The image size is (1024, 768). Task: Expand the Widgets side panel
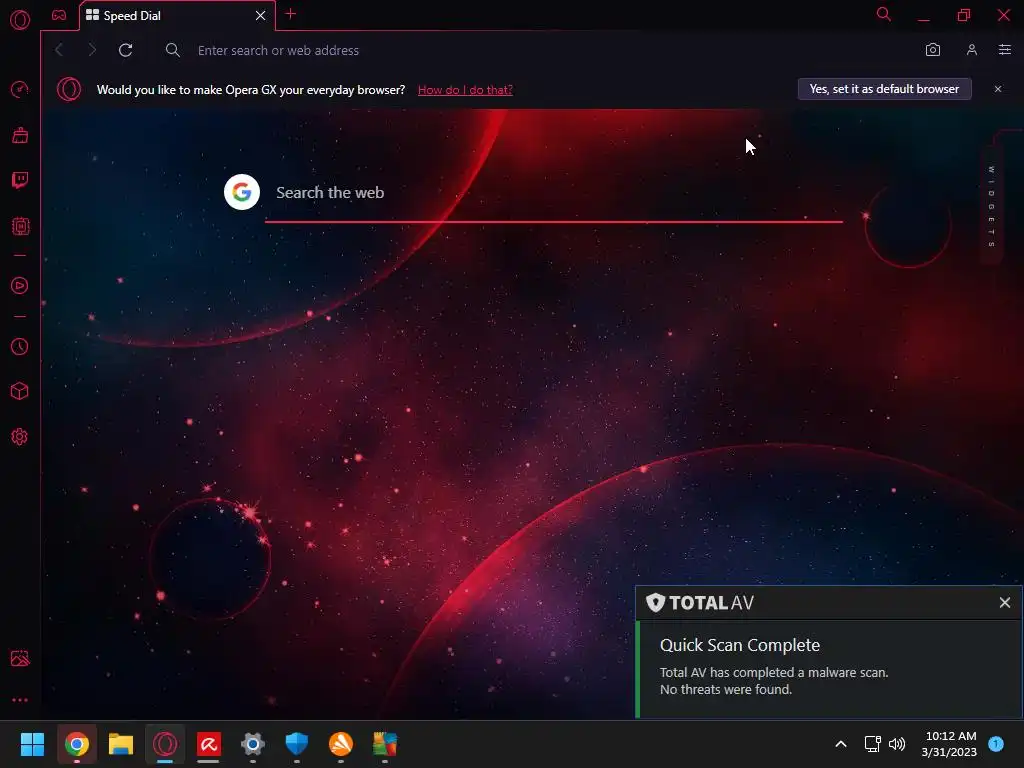[x=991, y=206]
